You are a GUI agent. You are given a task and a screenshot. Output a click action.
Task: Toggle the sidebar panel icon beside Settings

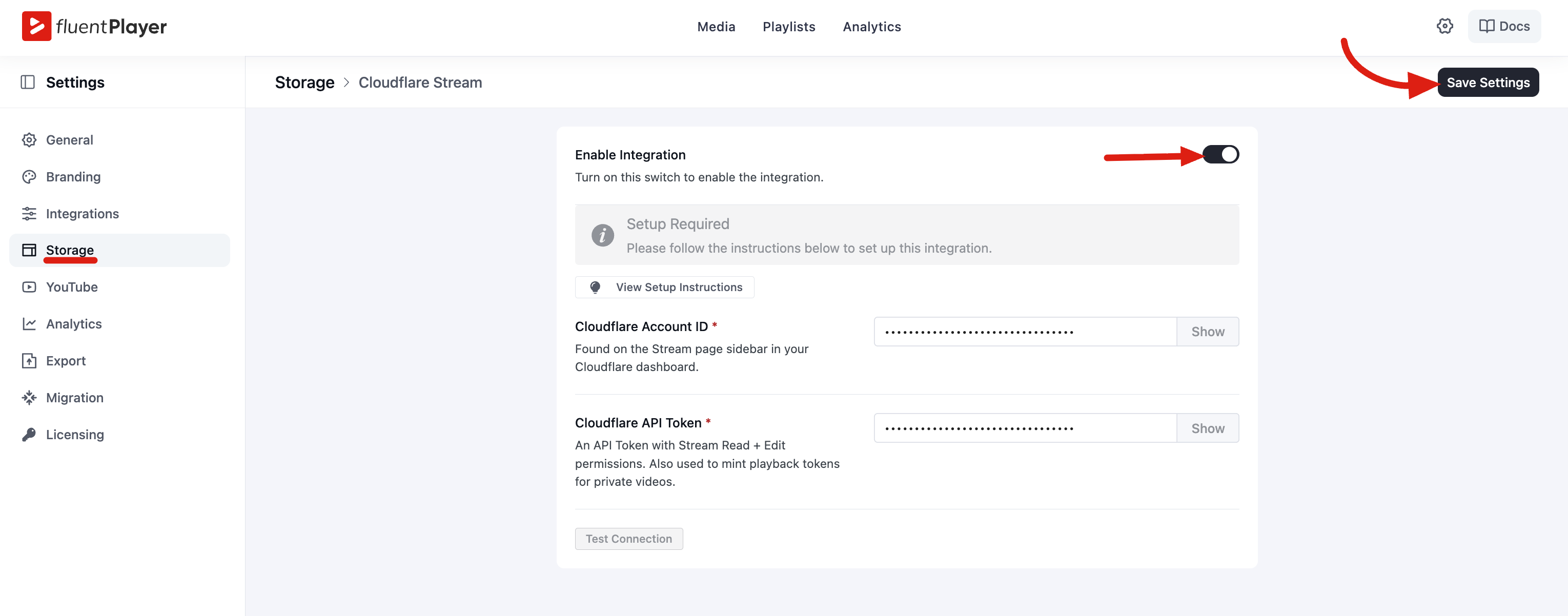pos(27,82)
